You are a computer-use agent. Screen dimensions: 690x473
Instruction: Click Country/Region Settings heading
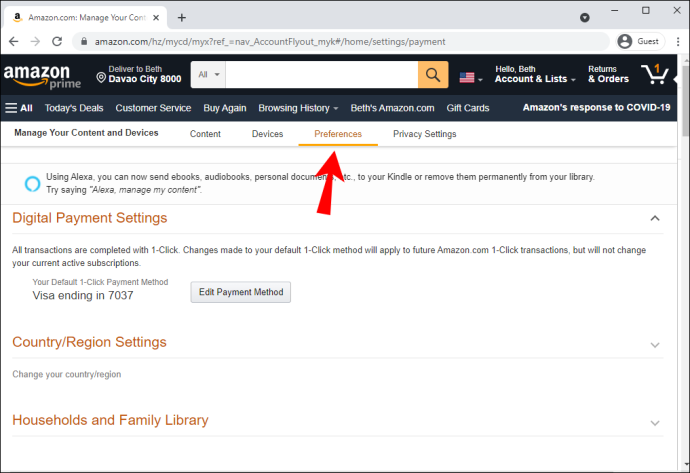pos(89,342)
